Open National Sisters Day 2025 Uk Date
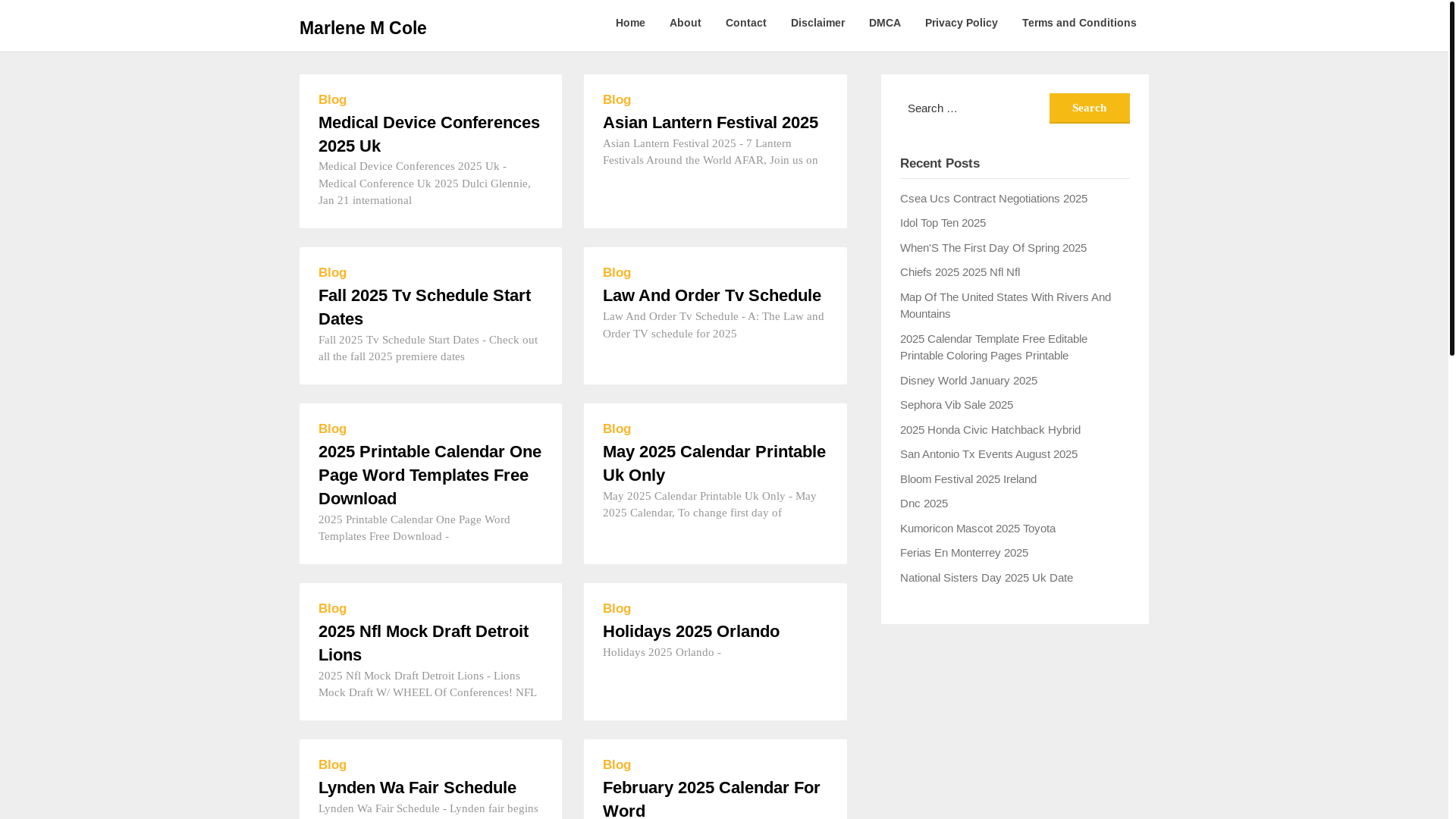Image resolution: width=1456 pixels, height=819 pixels. (986, 577)
